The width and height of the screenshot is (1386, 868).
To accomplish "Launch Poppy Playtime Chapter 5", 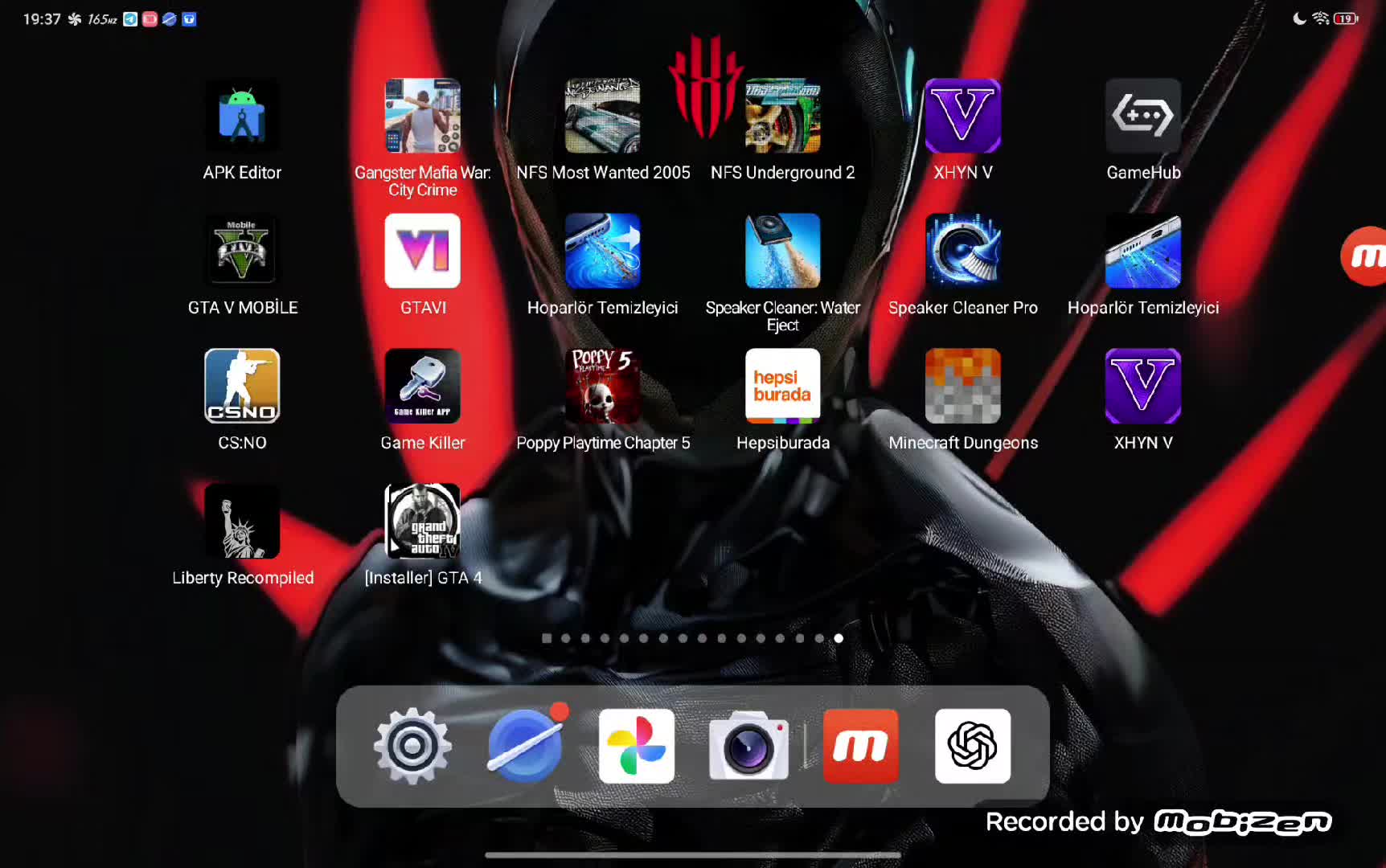I will click(x=603, y=386).
